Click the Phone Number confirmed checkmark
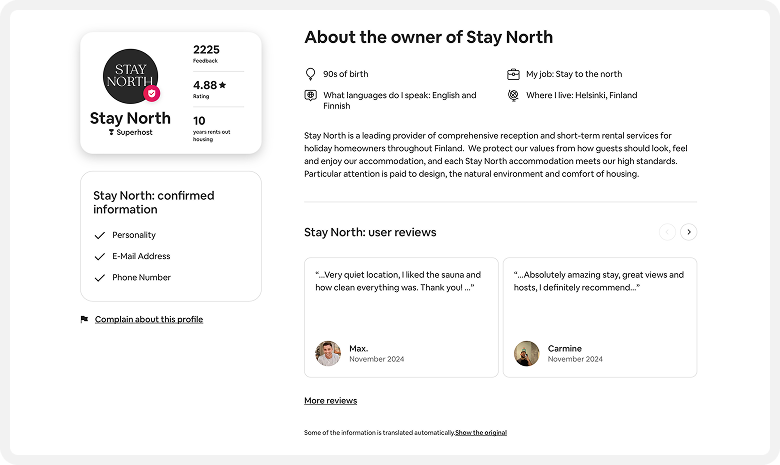The width and height of the screenshot is (780, 465). (99, 278)
